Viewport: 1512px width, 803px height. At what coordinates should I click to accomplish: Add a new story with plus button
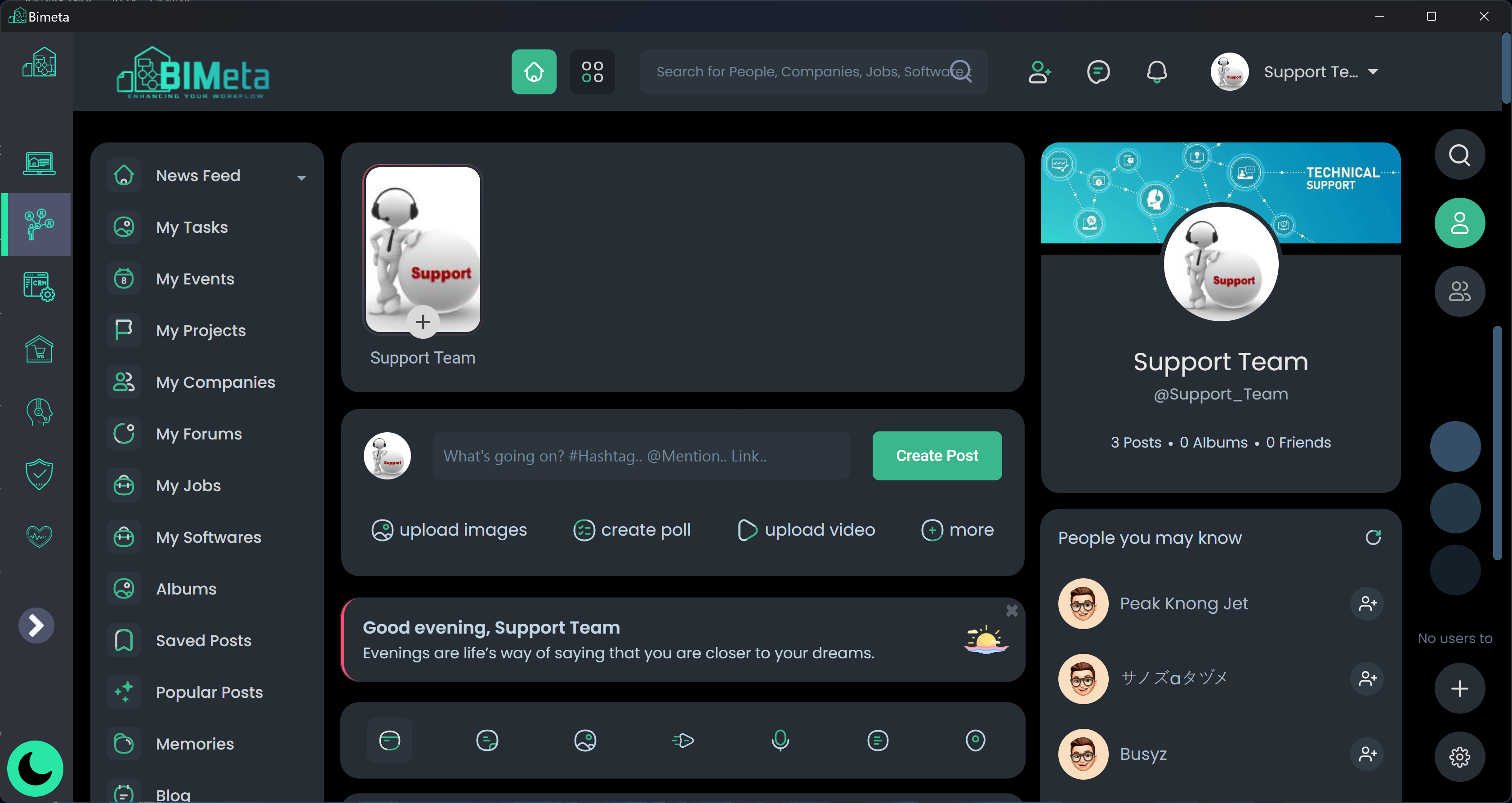(423, 321)
